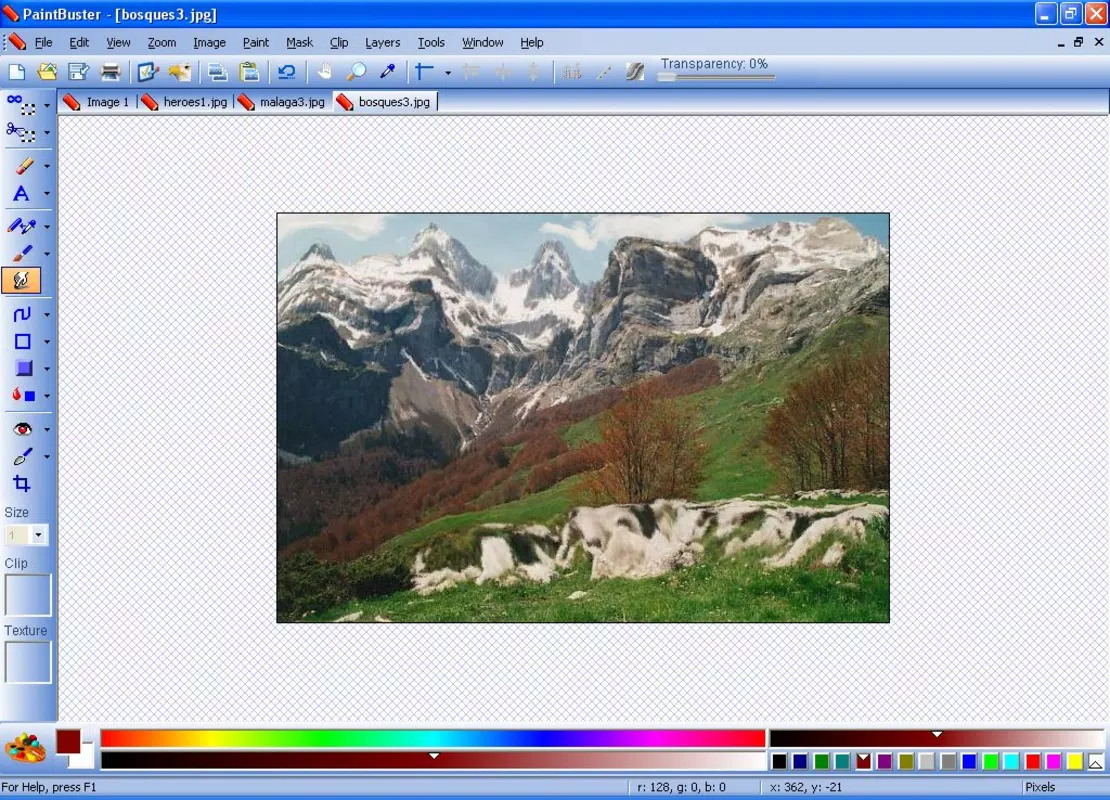Switch to the malaga3.jpg tab
This screenshot has height=800, width=1110.
[x=282, y=102]
